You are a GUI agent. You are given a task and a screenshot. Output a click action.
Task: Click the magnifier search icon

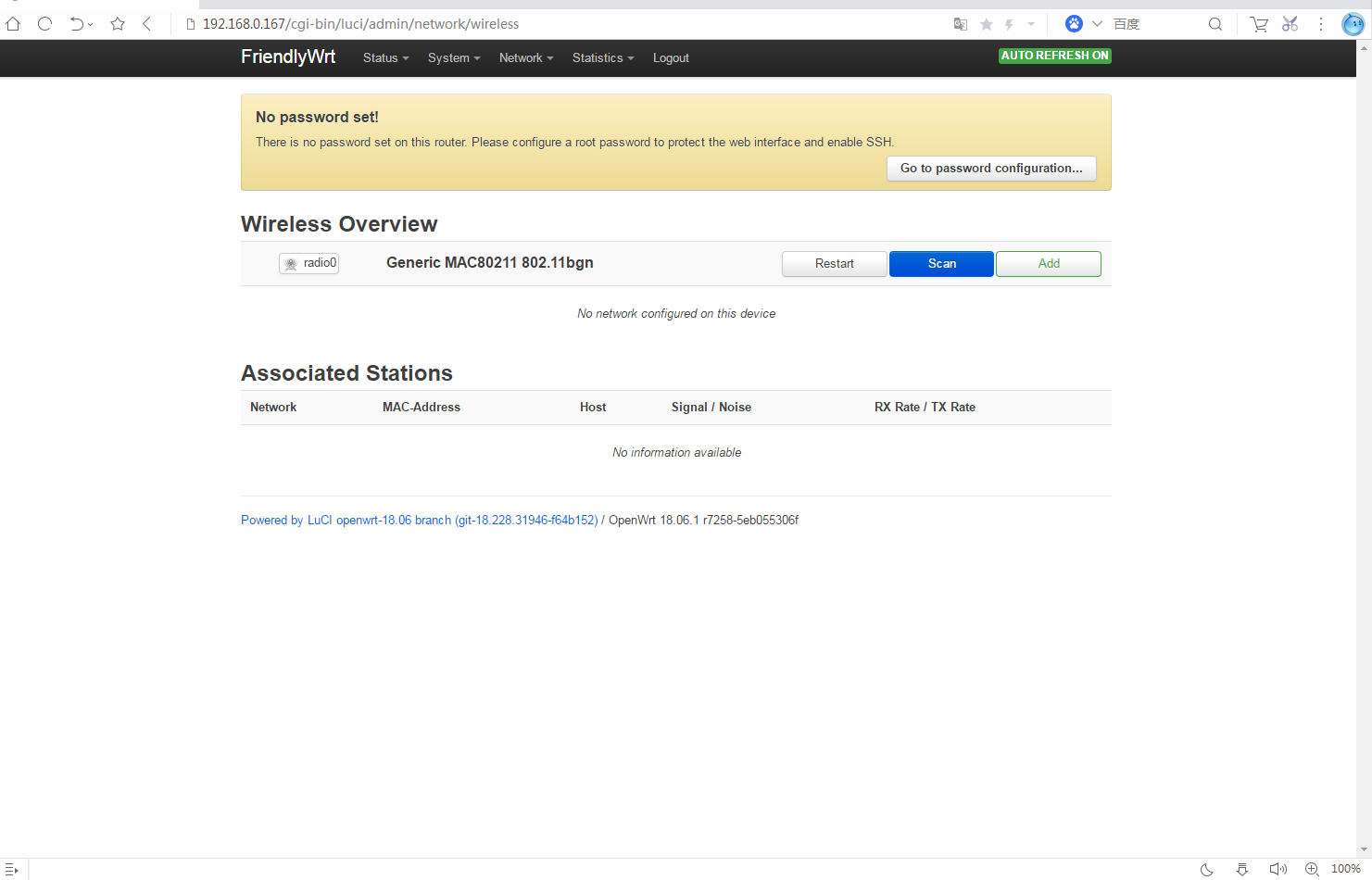pos(1215,24)
